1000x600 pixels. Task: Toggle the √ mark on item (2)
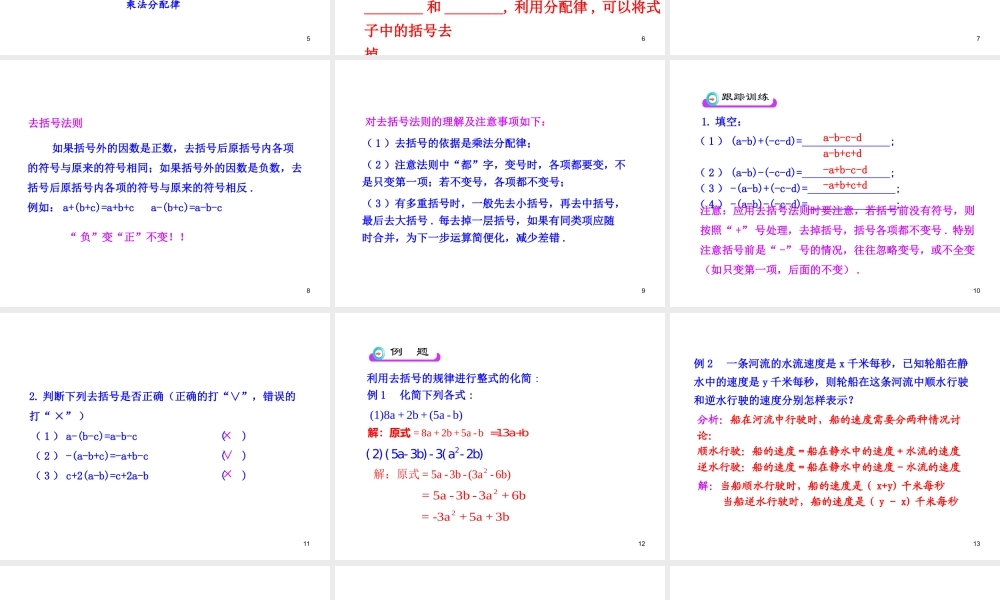[x=226, y=456]
